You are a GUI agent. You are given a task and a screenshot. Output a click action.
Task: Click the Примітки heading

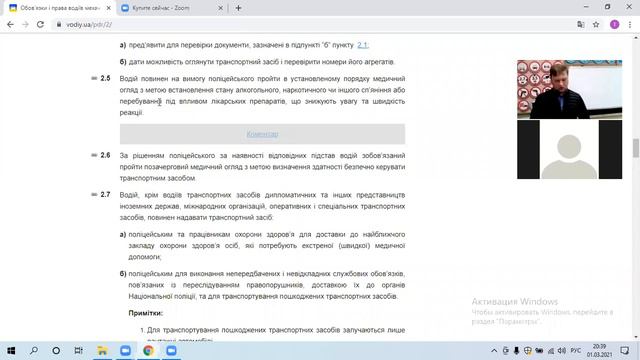[146, 313]
